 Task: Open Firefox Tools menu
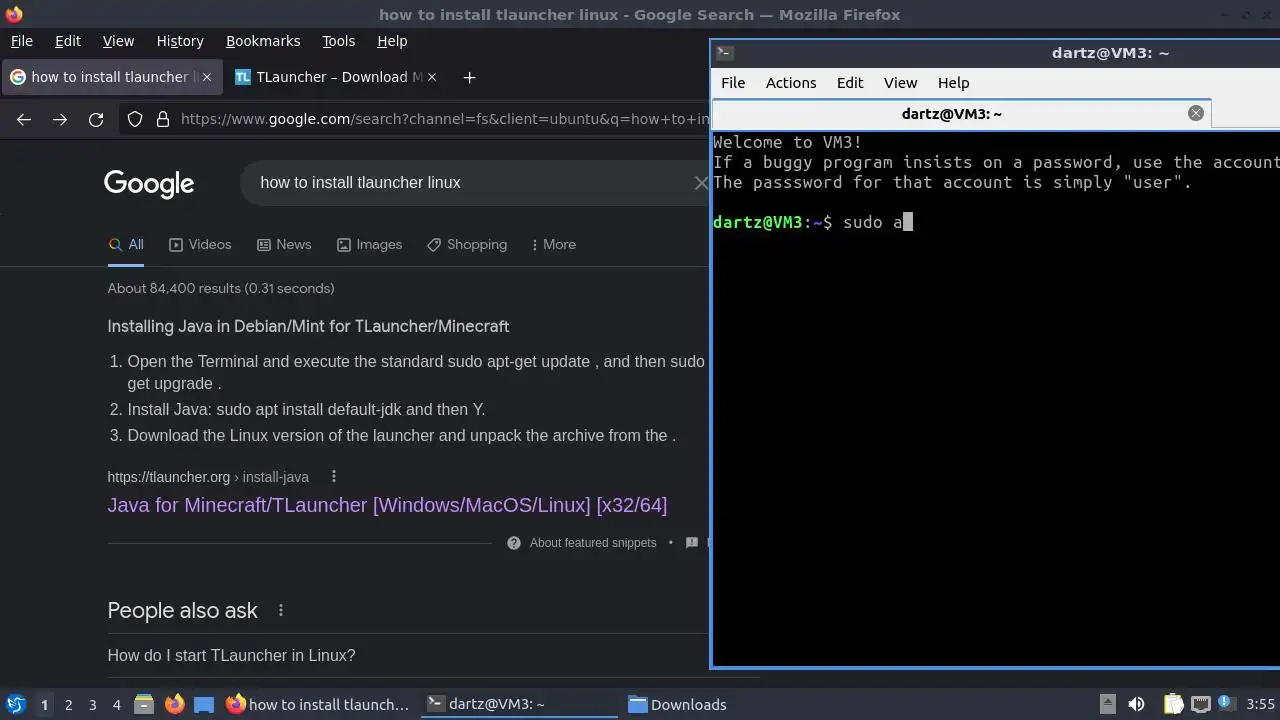[x=338, y=41]
